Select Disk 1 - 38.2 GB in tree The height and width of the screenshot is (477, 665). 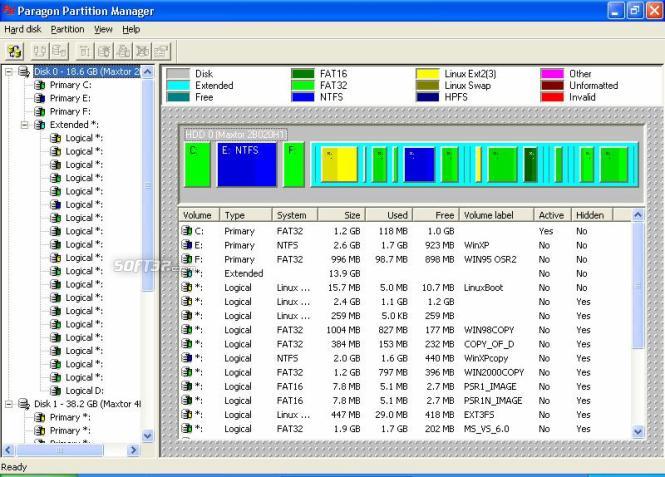point(87,404)
